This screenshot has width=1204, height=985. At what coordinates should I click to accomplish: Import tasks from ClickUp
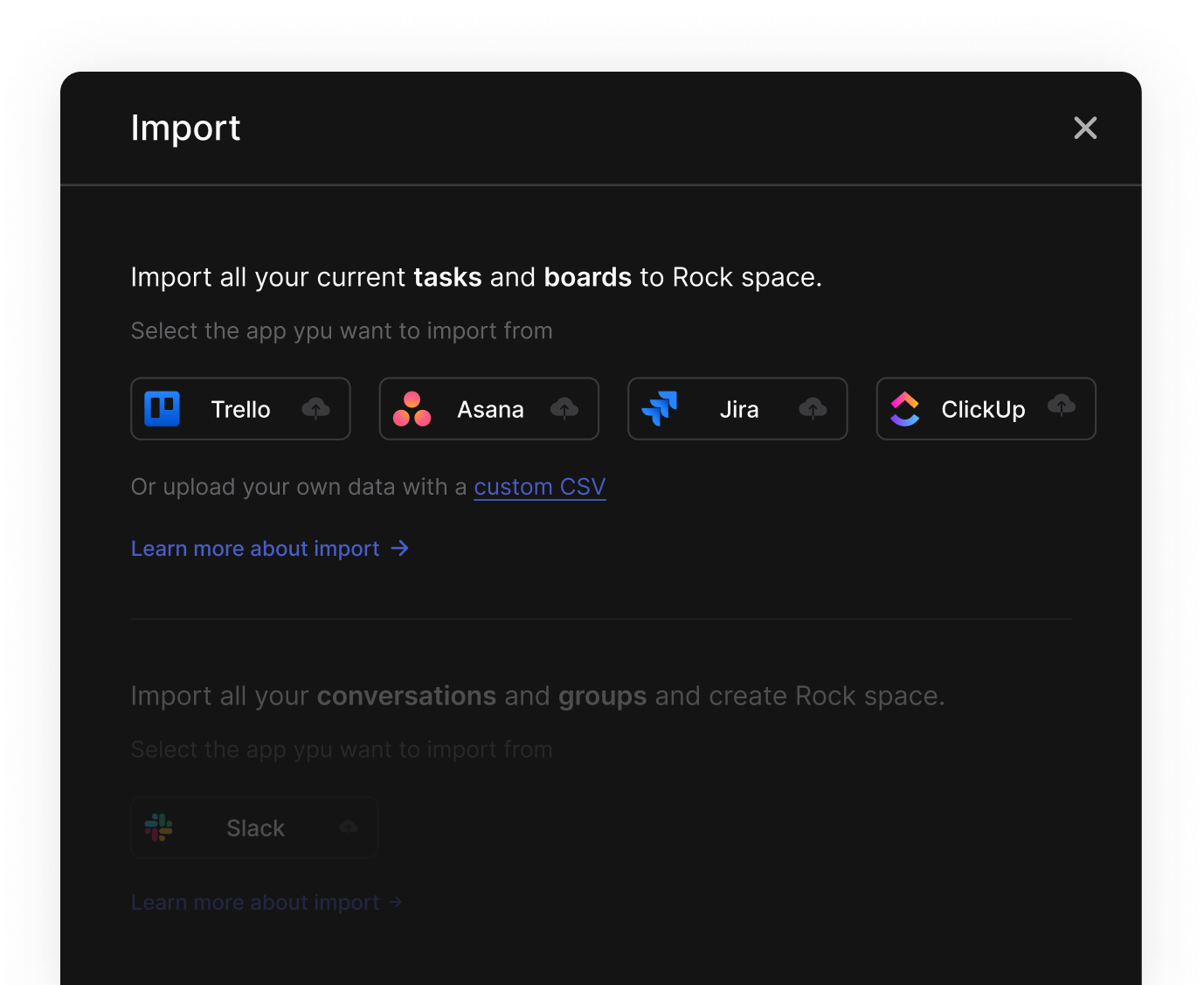[x=986, y=408]
